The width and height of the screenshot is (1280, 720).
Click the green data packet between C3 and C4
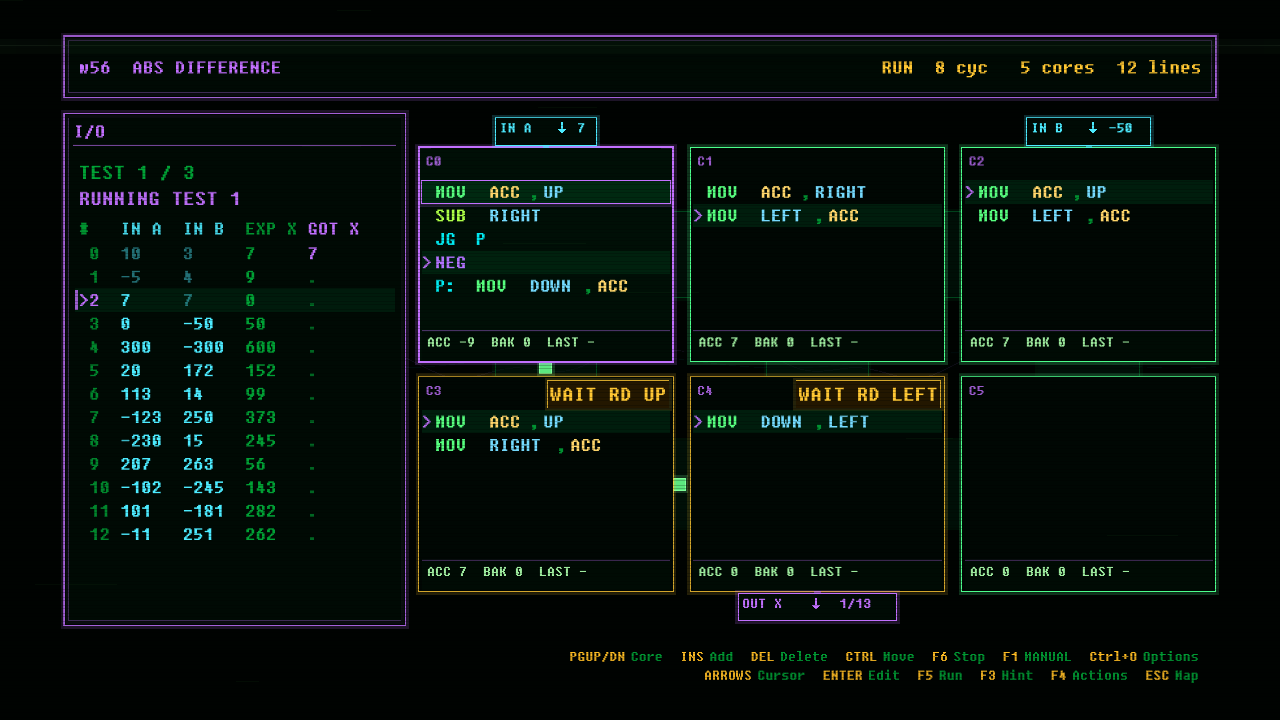(x=680, y=484)
